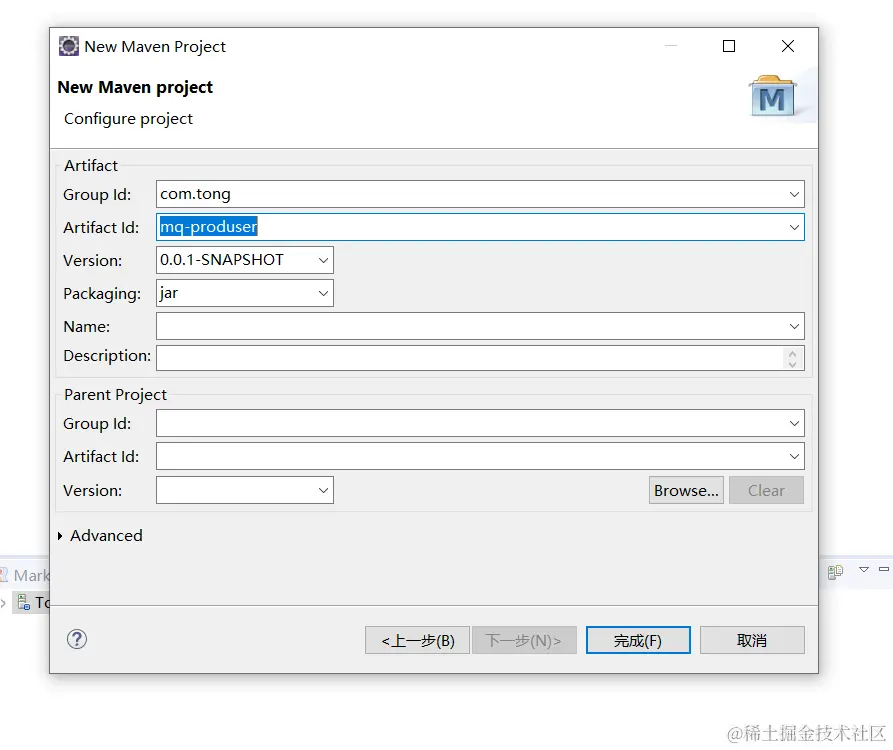Go back with the <上一步(B) button
893x750 pixels.
click(417, 640)
